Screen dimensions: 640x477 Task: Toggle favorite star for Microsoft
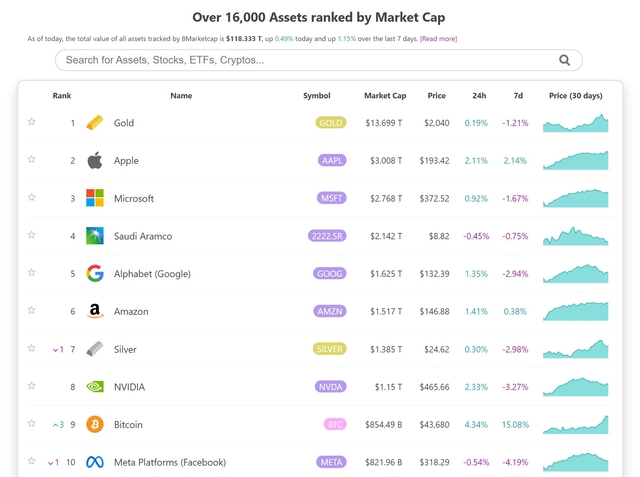coord(32,198)
